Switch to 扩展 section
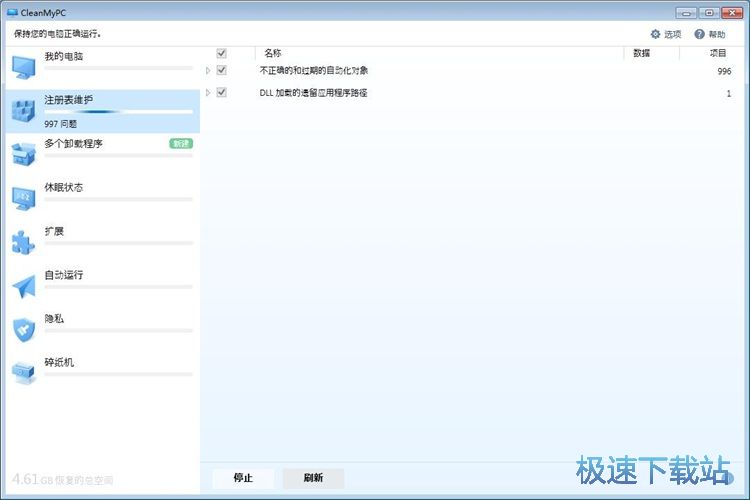 (x=103, y=242)
